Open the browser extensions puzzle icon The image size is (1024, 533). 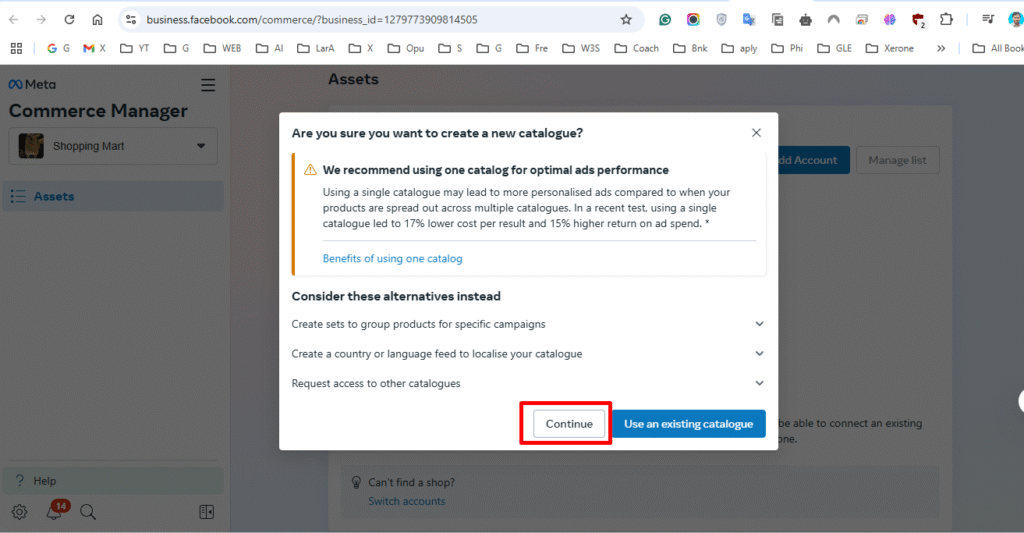coord(946,20)
